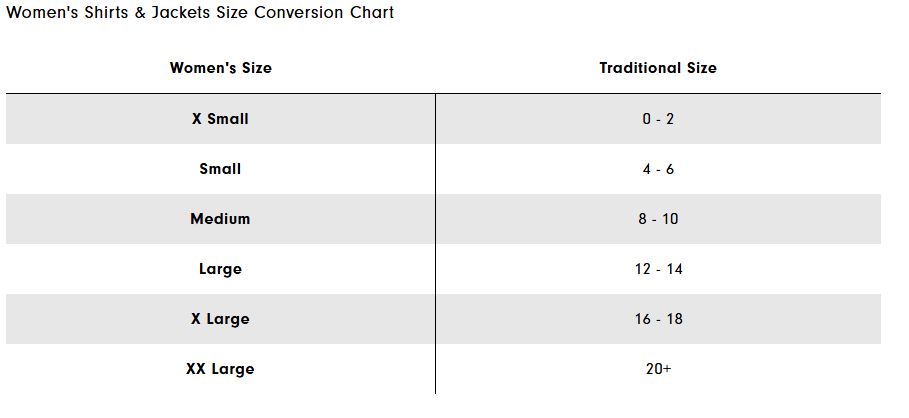Image resolution: width=909 pixels, height=418 pixels.
Task: Select the "Small" women's size cell
Action: [220, 168]
